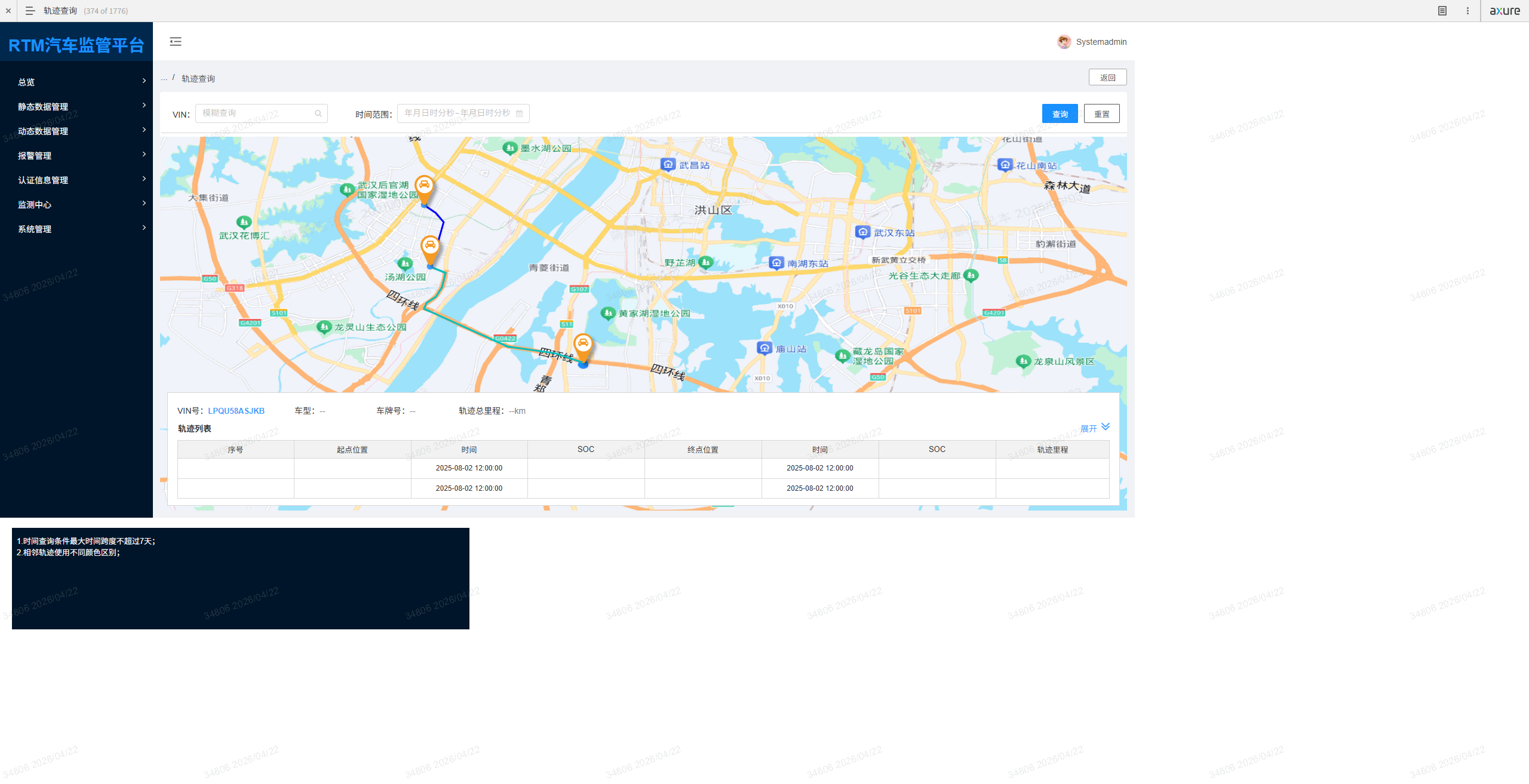Click the Systemadmin user avatar
1529x784 pixels.
click(x=1064, y=42)
